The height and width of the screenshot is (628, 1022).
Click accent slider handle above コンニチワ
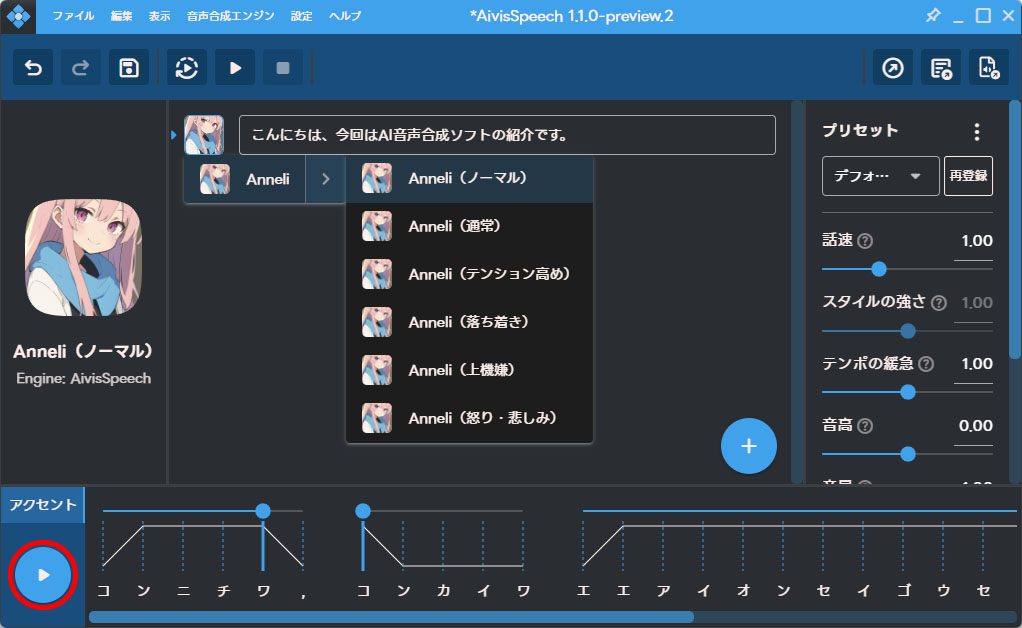(x=263, y=511)
